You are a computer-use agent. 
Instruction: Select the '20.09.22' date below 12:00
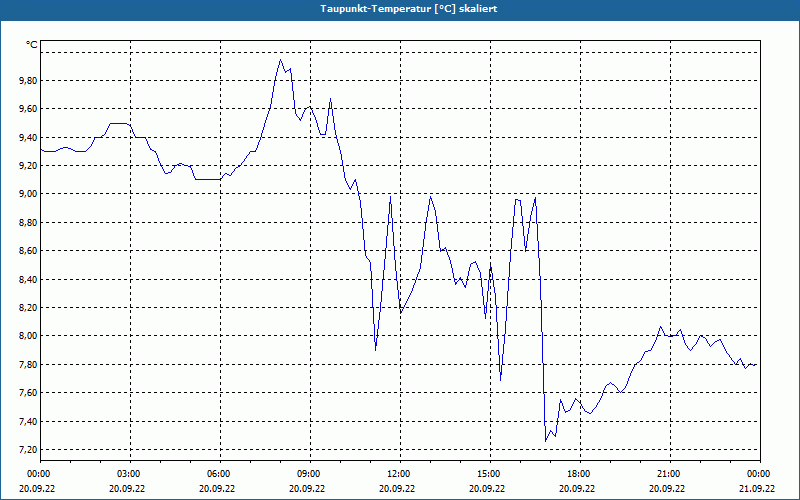click(397, 488)
